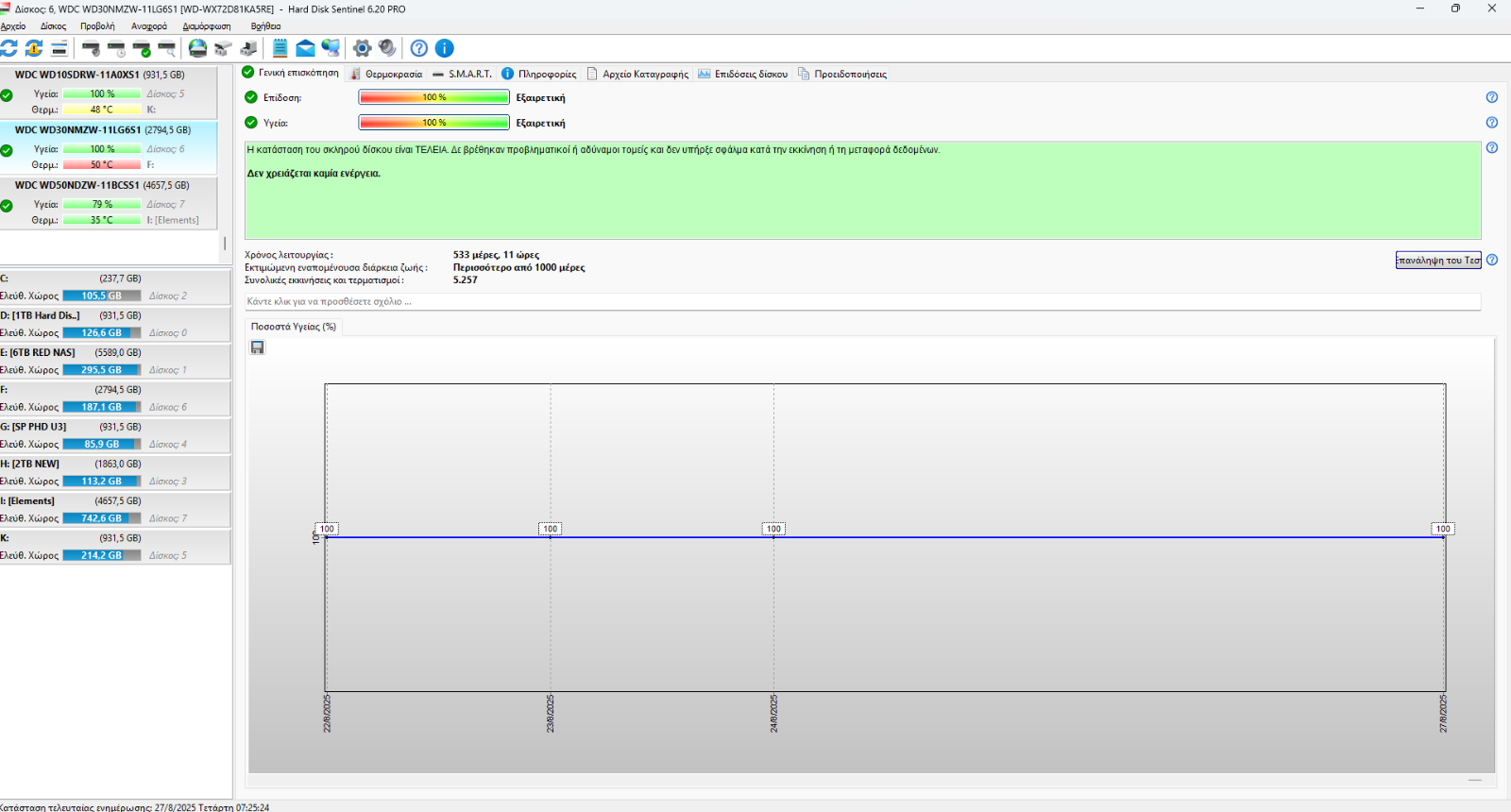This screenshot has height=812, width=1511.
Task: Open the Δίσκος menu
Action: 54,26
